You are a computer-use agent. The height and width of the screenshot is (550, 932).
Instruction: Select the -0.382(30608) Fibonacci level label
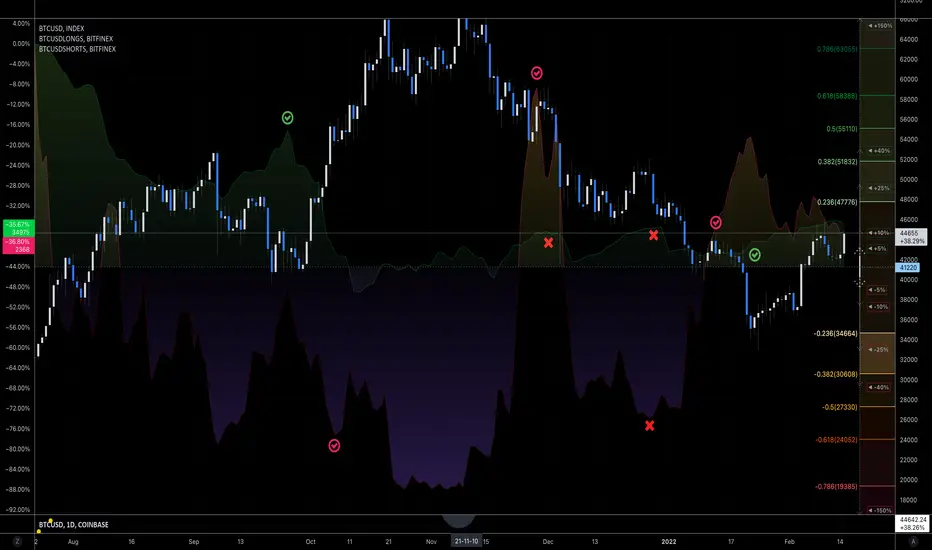click(836, 374)
